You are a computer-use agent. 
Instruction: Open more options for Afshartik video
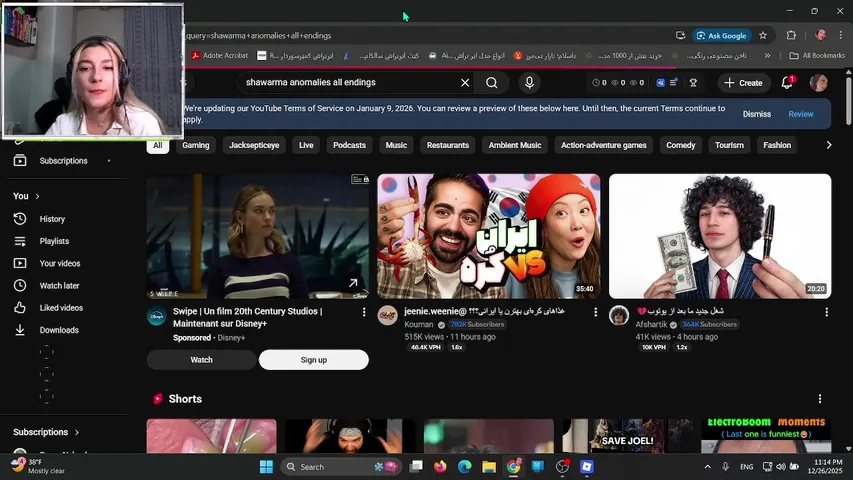pos(826,312)
